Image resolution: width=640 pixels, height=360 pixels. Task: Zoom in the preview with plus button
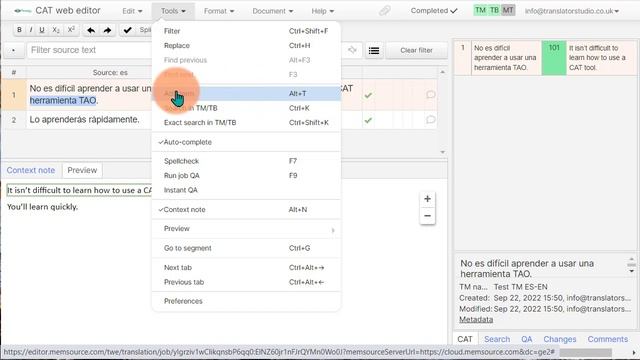[x=427, y=199]
